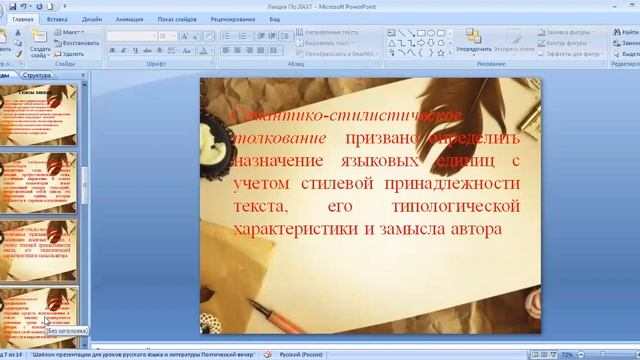Image resolution: width=640 pixels, height=360 pixels.
Task: Click the Русский (Россия) language indicator
Action: pyautogui.click(x=301, y=355)
